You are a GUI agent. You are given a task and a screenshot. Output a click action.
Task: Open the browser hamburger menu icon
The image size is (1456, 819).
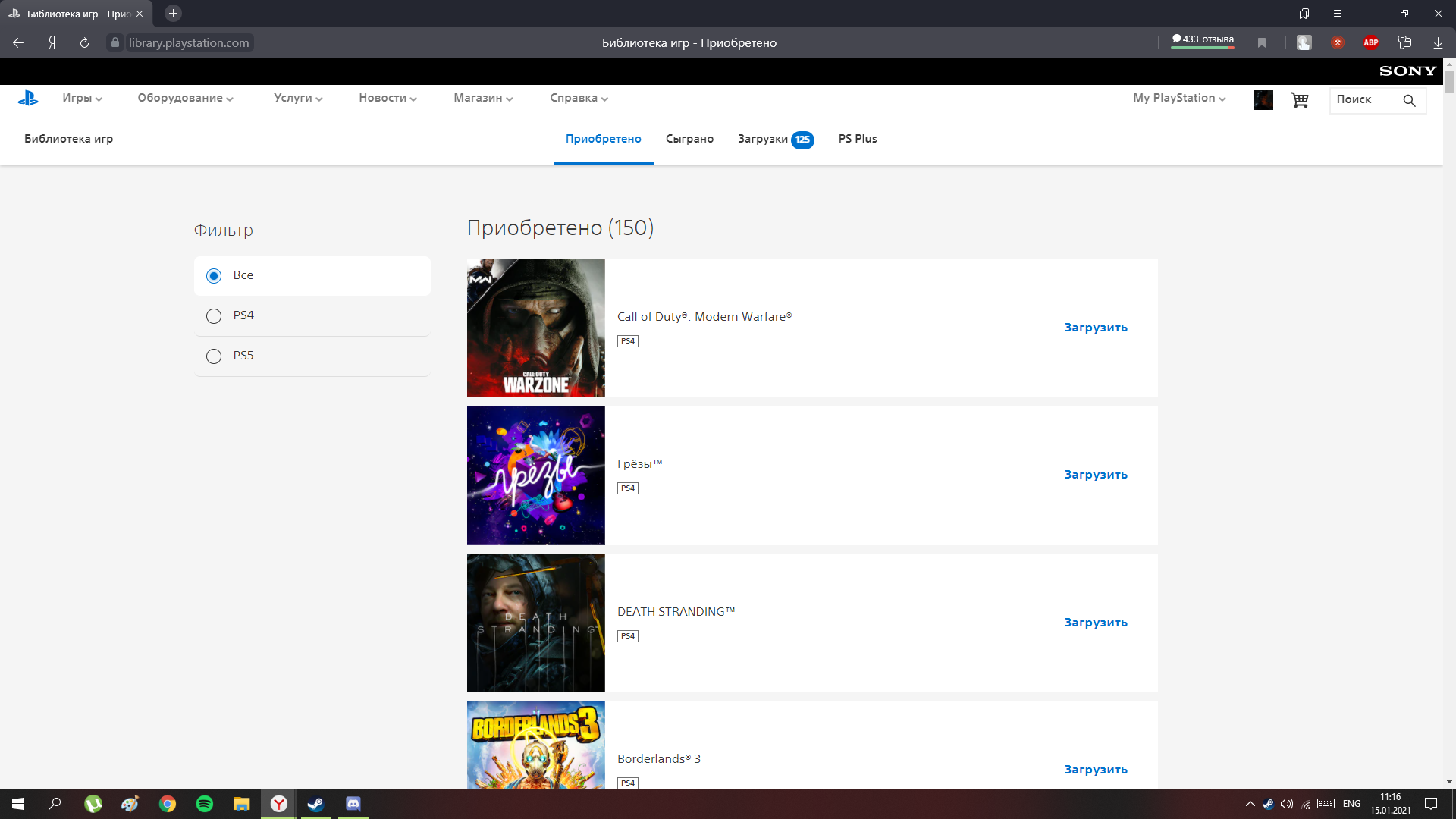[1338, 14]
